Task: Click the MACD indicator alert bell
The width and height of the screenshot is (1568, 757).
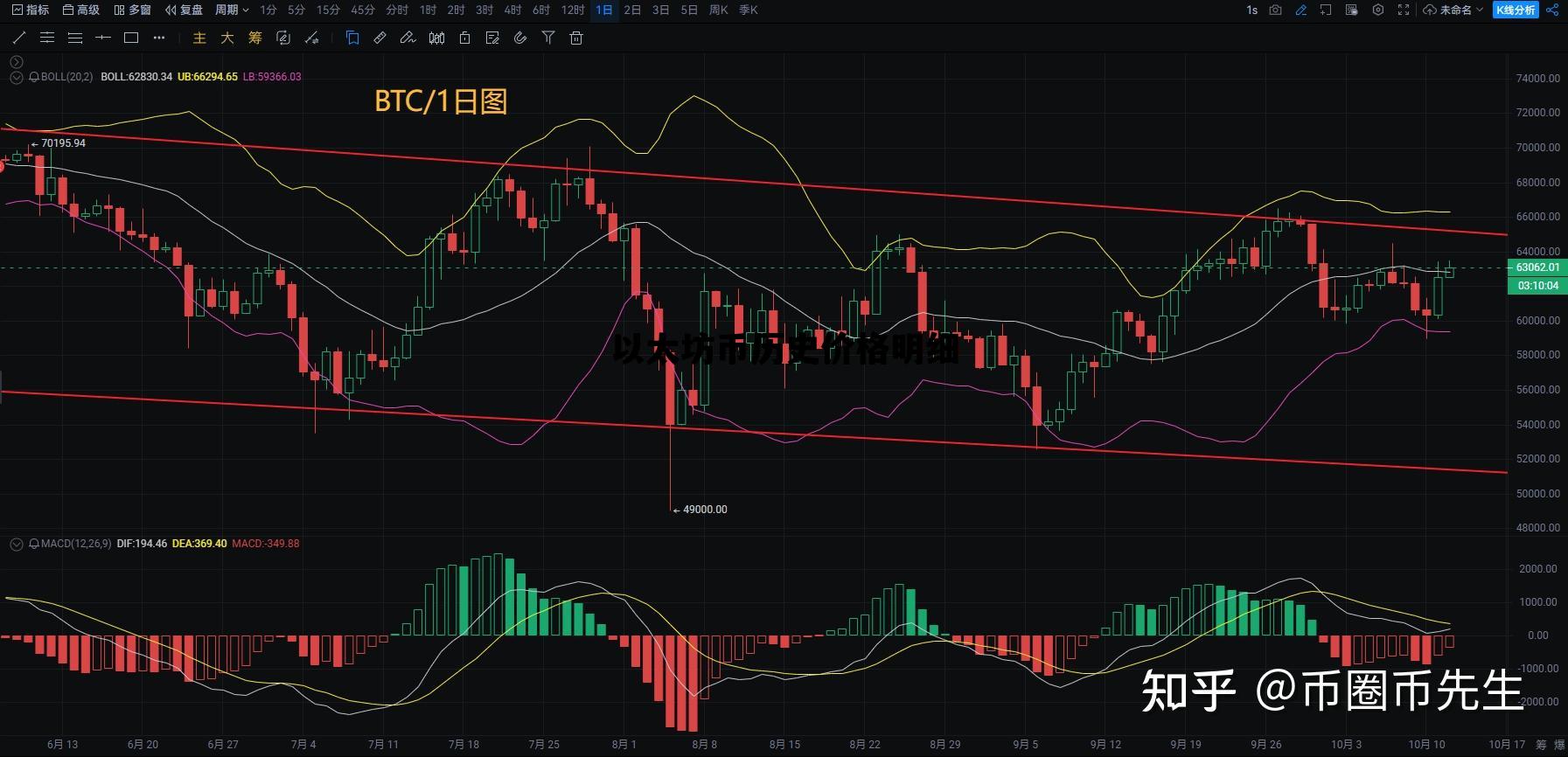Action: 33,544
